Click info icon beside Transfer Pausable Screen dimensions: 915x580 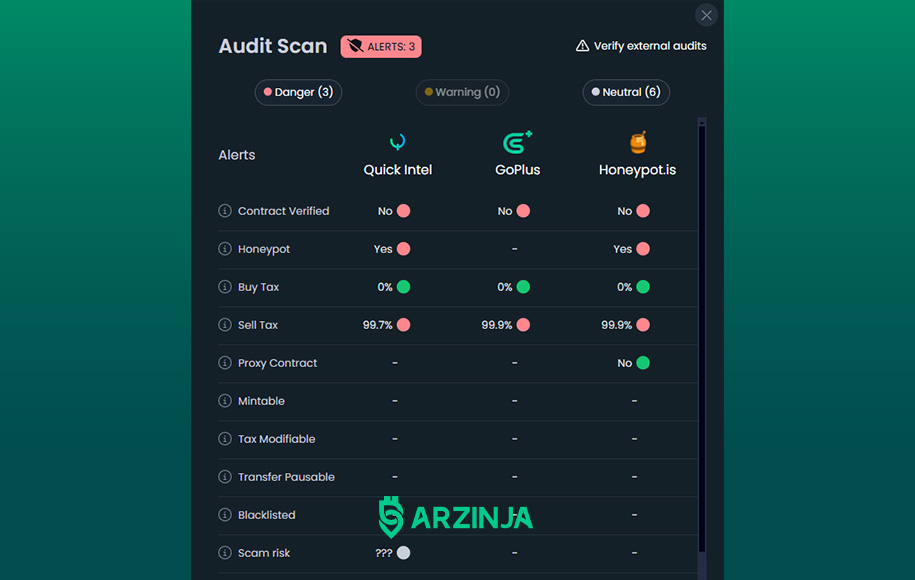[225, 476]
